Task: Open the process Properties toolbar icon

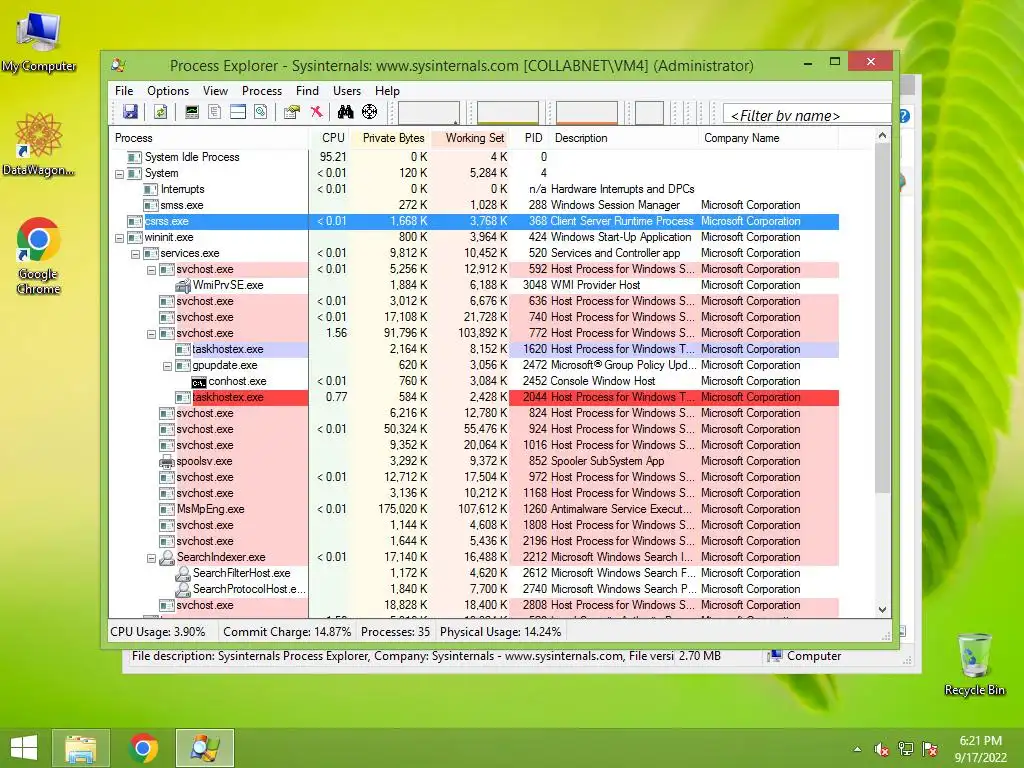Action: 292,112
